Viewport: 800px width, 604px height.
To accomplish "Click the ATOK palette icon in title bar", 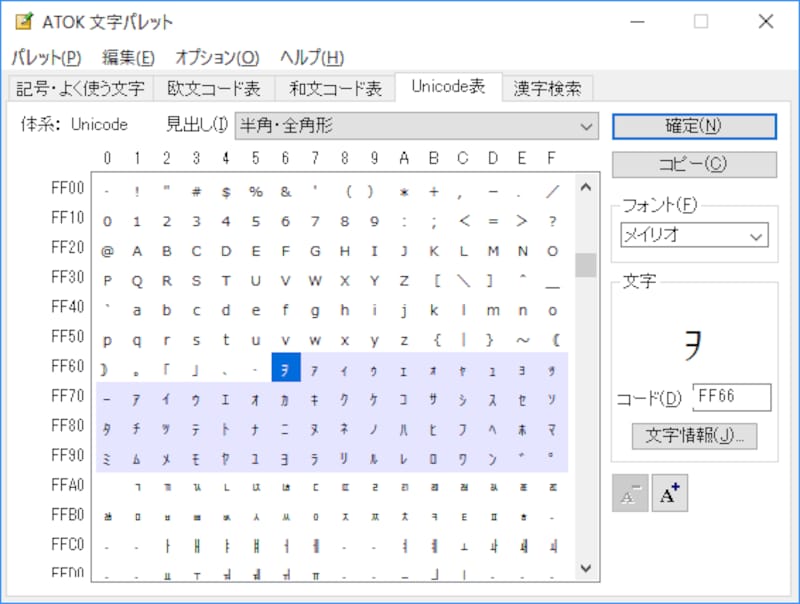I will point(23,21).
